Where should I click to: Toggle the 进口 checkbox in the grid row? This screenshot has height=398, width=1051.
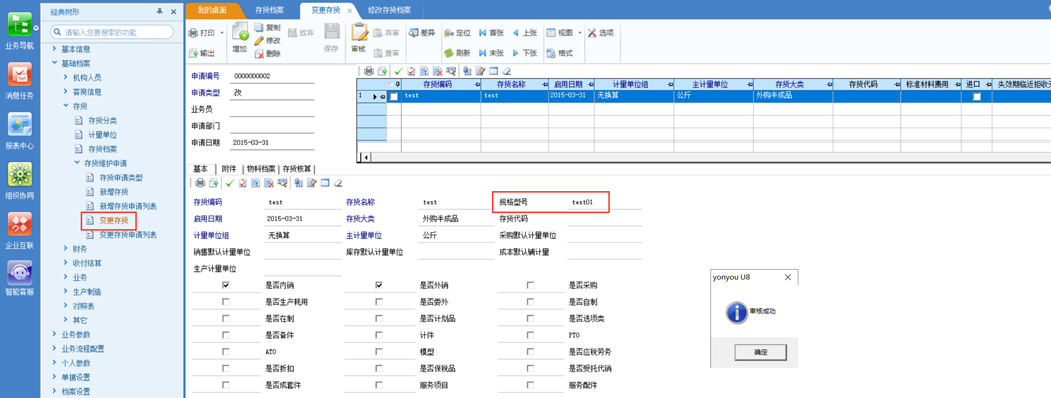pyautogui.click(x=977, y=96)
